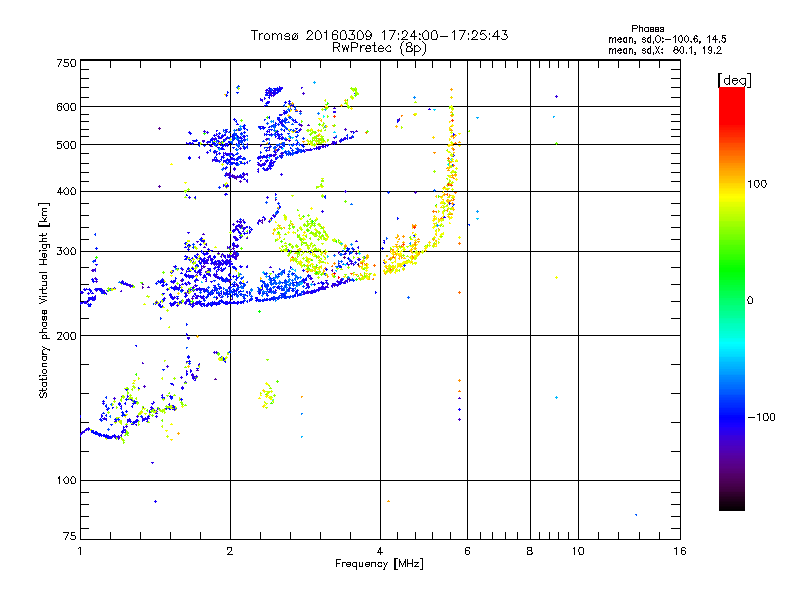Click the y-axis tick label '200'
800x600 pixels.
point(66,336)
